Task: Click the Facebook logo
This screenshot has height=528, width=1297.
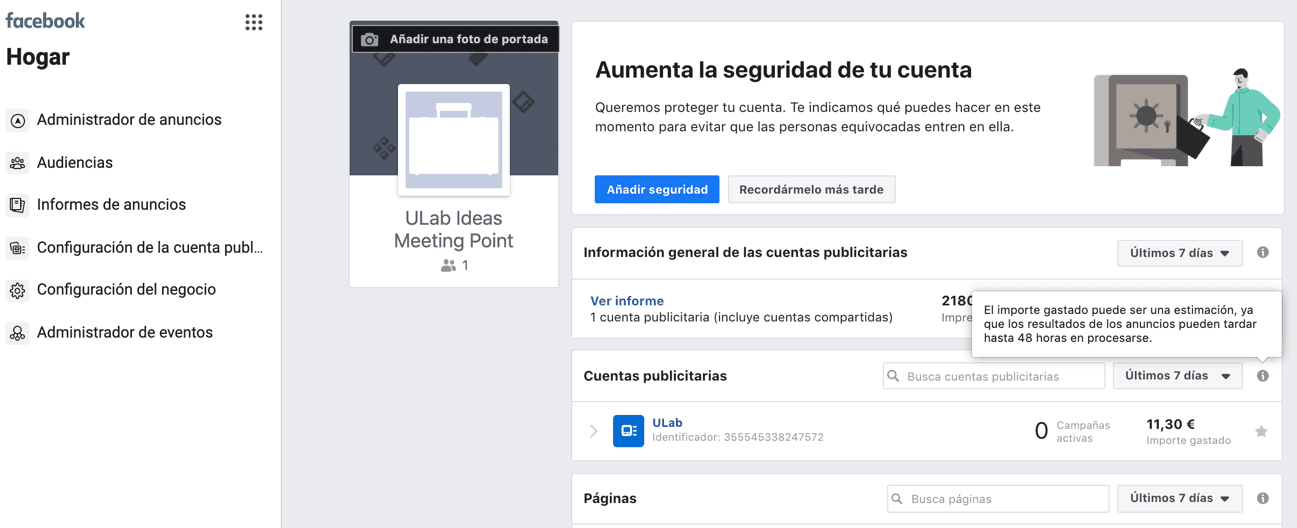Action: click(x=46, y=20)
